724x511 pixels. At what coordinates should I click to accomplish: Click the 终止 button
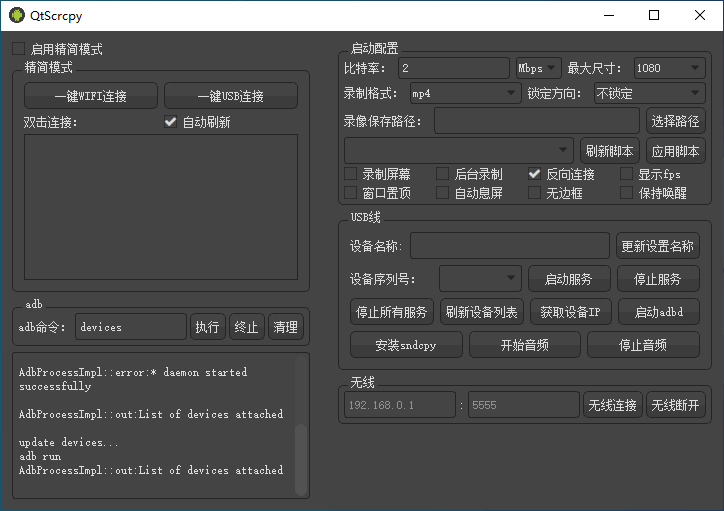(x=247, y=327)
